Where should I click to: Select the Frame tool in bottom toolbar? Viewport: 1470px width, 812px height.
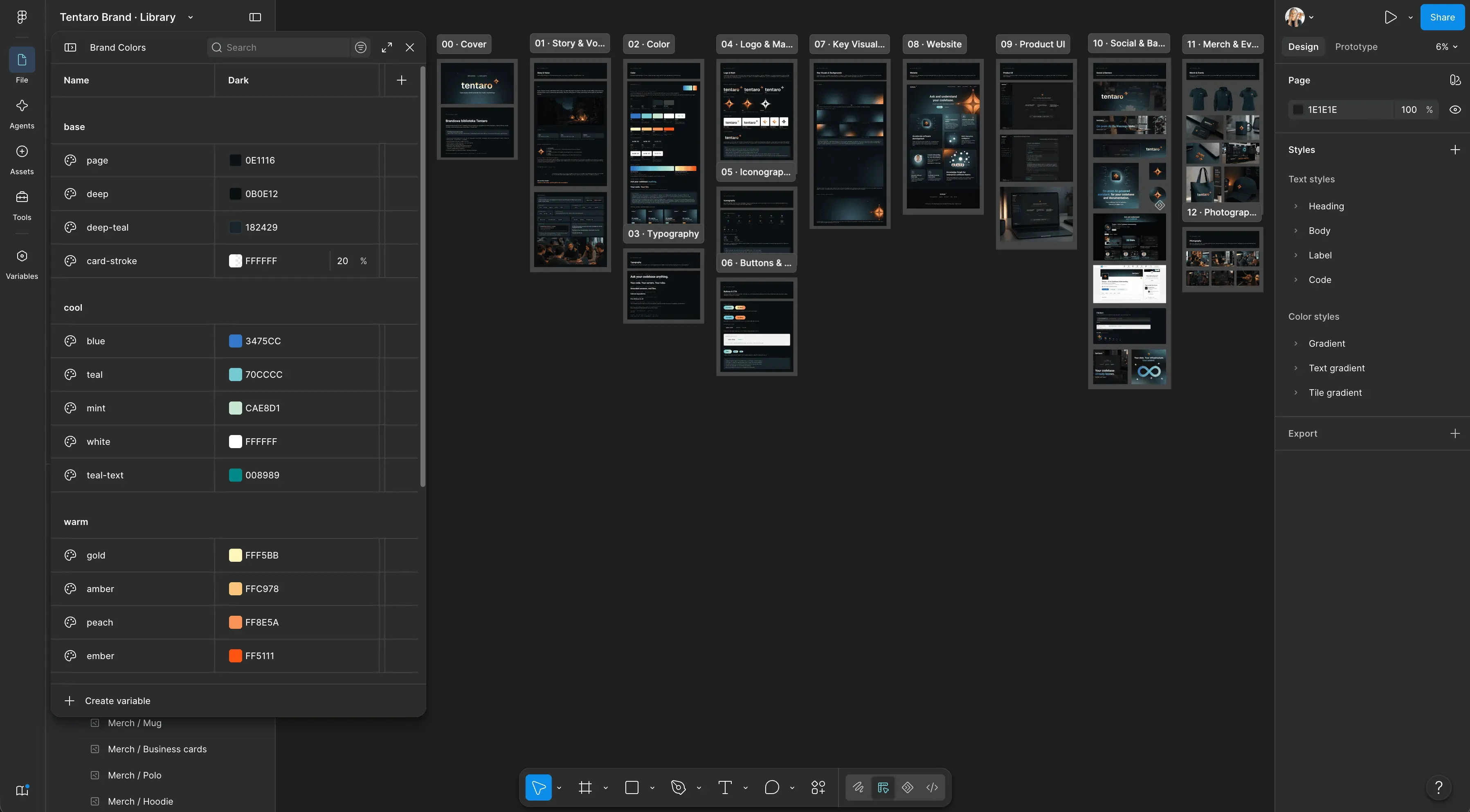click(x=585, y=787)
